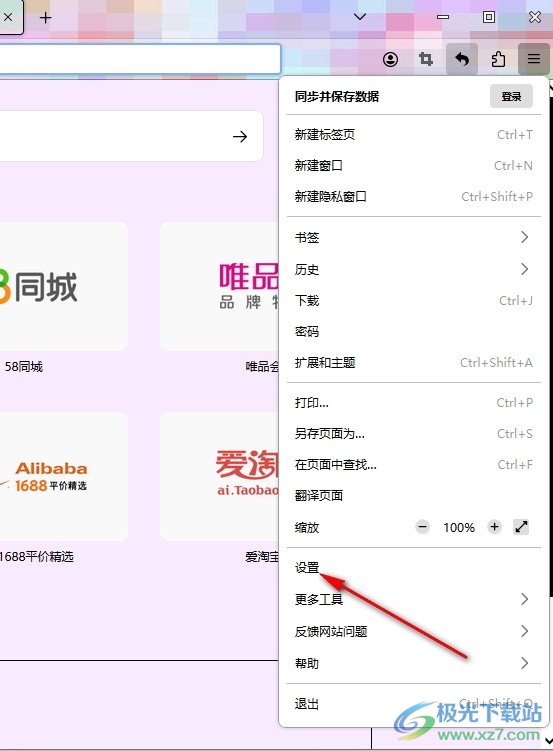This screenshot has width=553, height=751.
Task: Enter full screen via zoom row icon
Action: click(x=521, y=527)
